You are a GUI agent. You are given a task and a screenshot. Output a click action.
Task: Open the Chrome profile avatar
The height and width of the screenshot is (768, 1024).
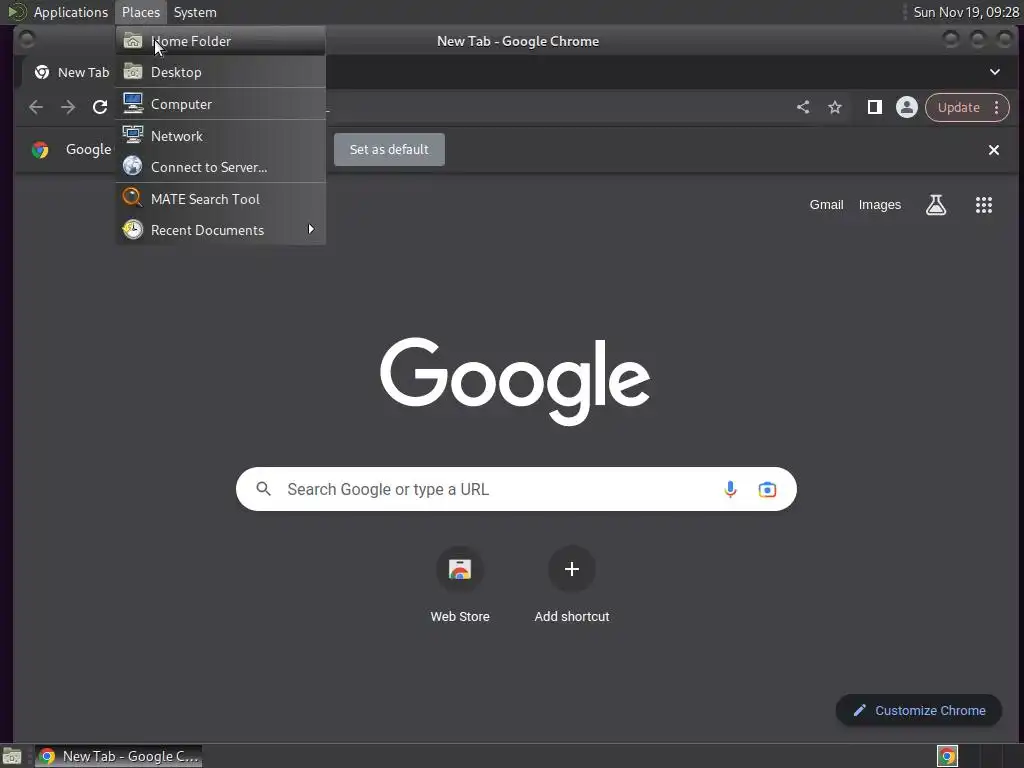click(906, 107)
